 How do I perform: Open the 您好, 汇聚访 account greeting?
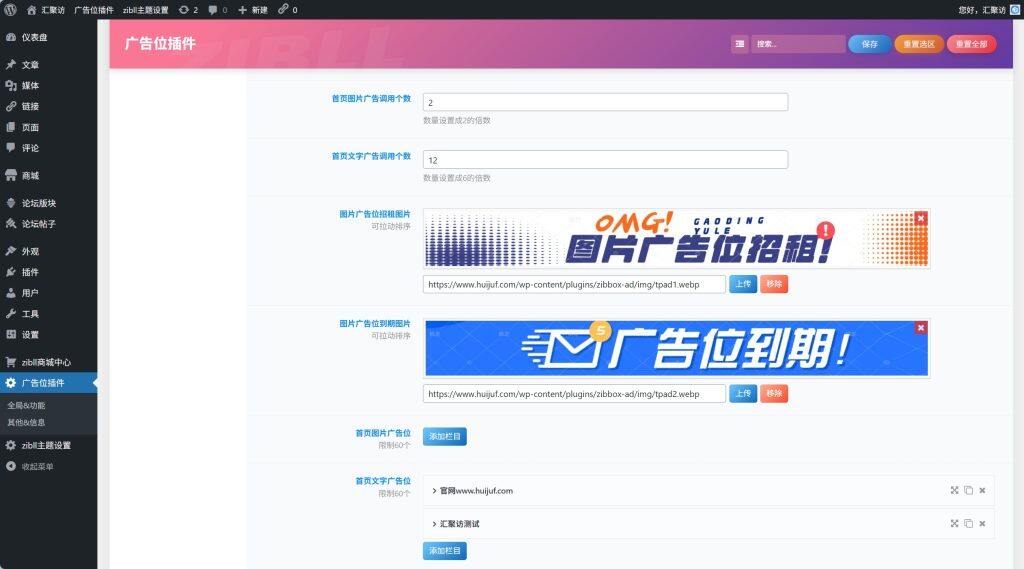pyautogui.click(x=982, y=10)
